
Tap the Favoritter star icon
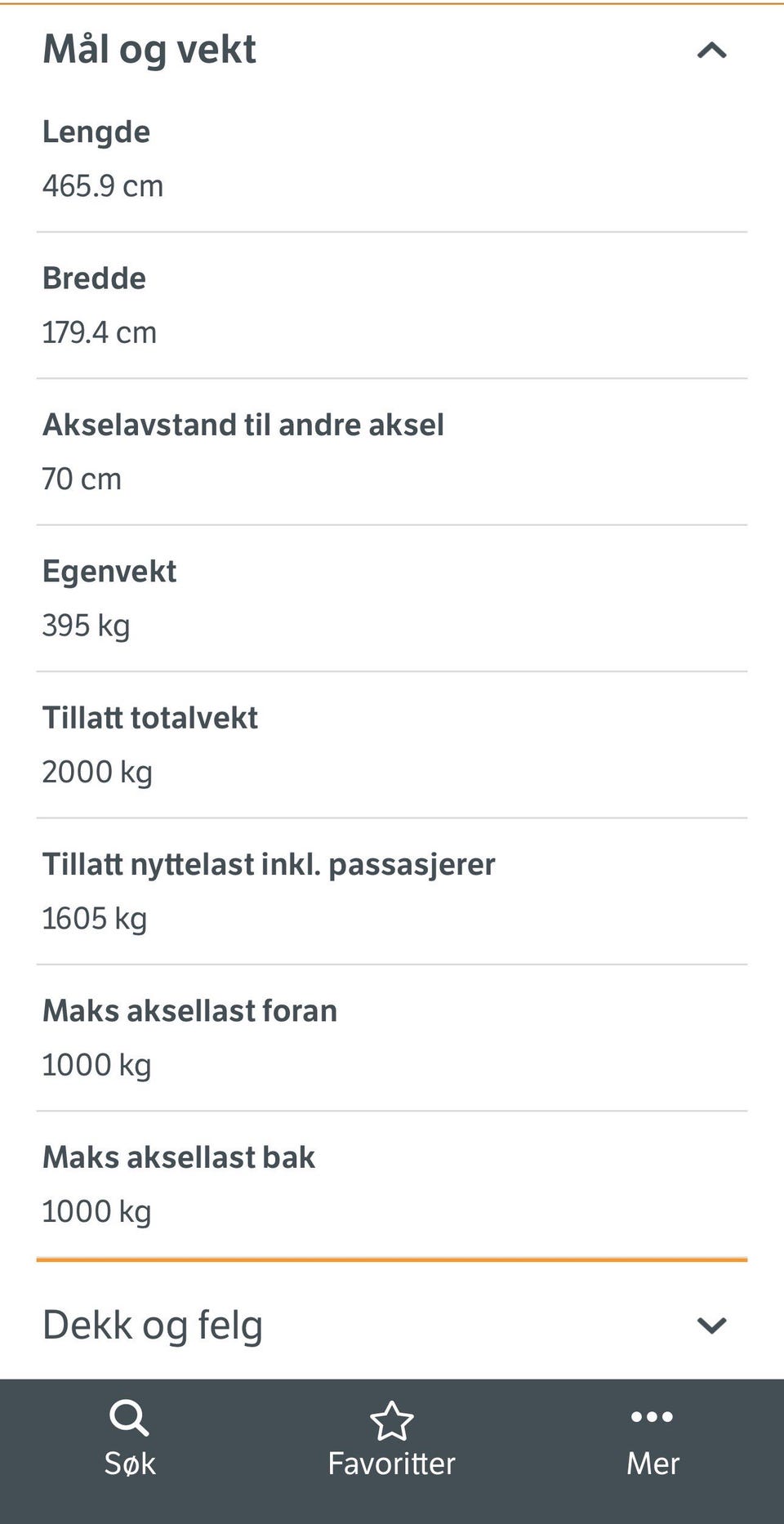click(392, 1420)
